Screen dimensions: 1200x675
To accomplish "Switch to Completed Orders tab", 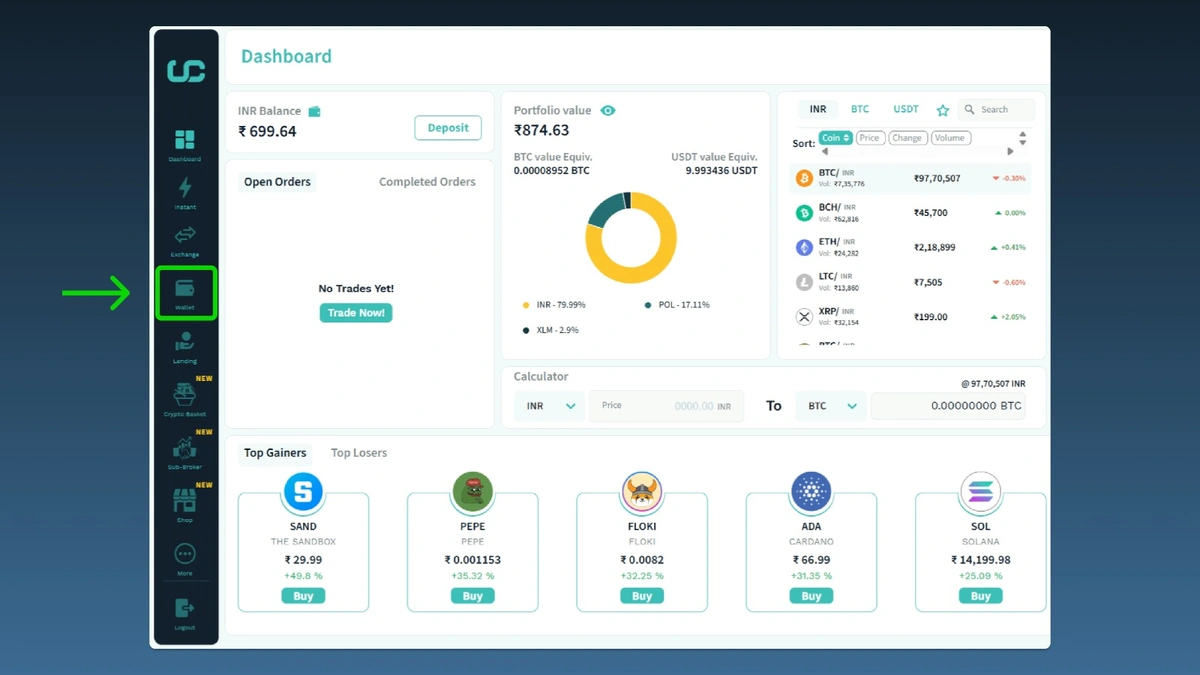I will click(x=427, y=182).
